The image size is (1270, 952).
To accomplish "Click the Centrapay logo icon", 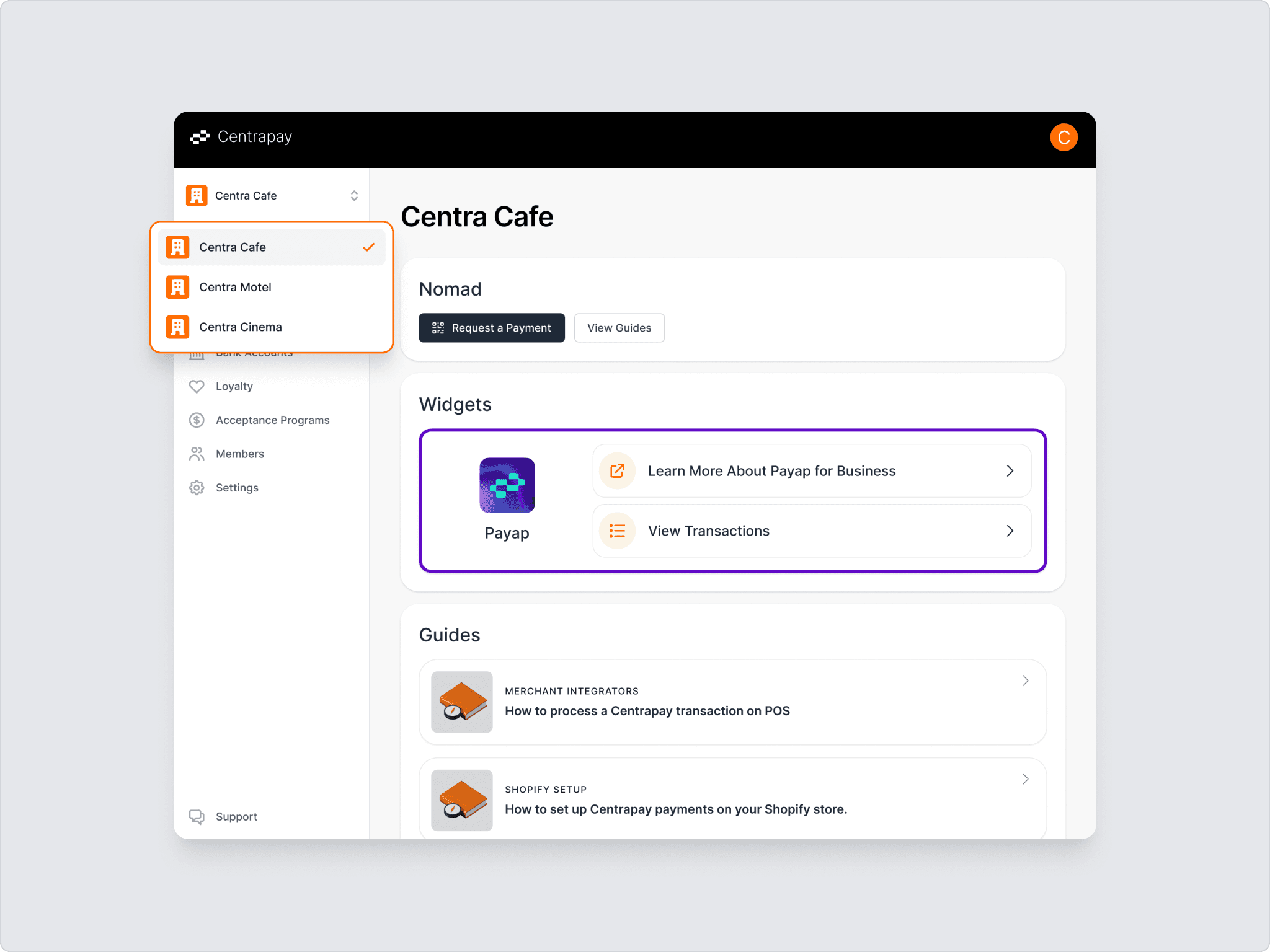I will [x=200, y=137].
